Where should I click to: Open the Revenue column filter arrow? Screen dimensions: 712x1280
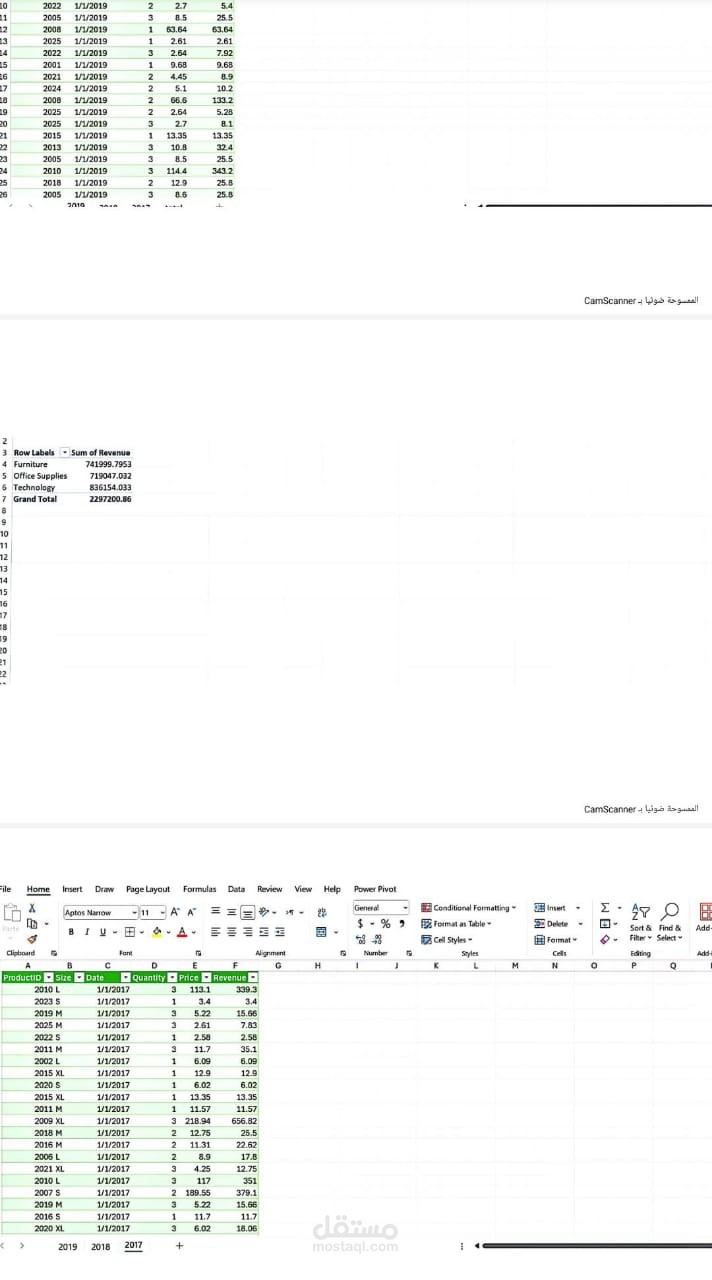click(253, 977)
